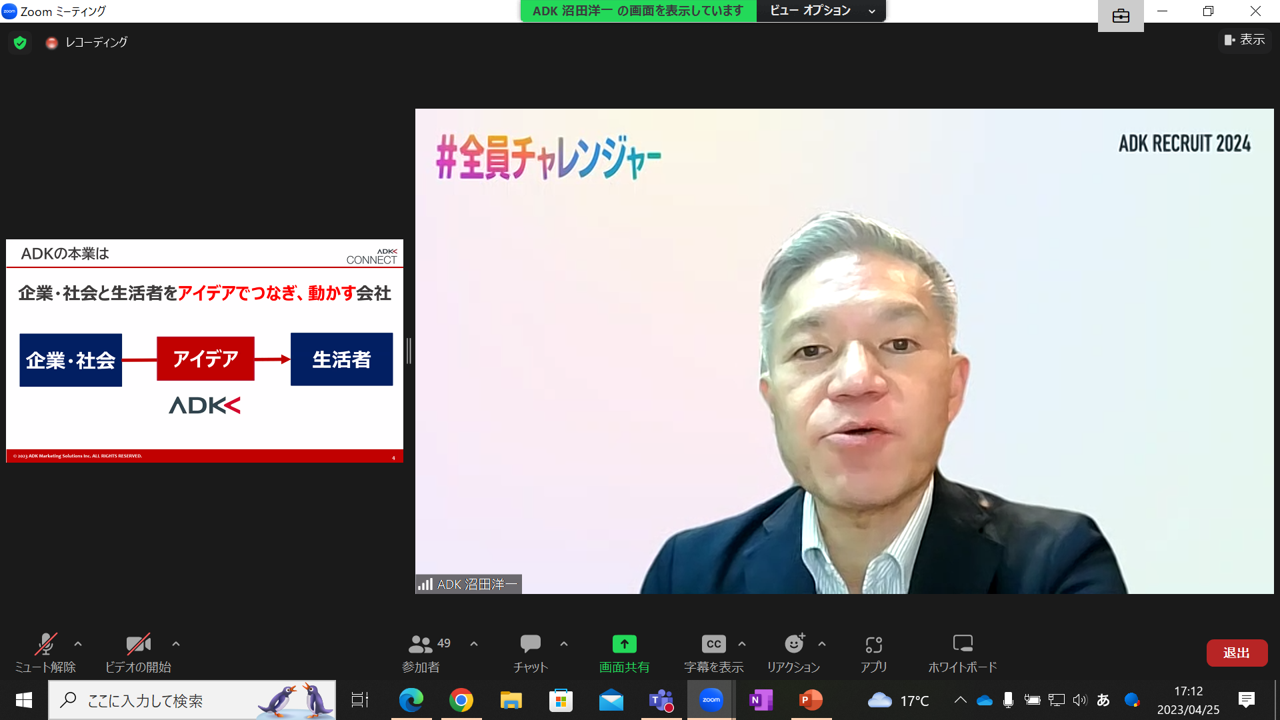
Task: Click the ADK 沼田洋一 name label on video
Action: pyautogui.click(x=468, y=584)
